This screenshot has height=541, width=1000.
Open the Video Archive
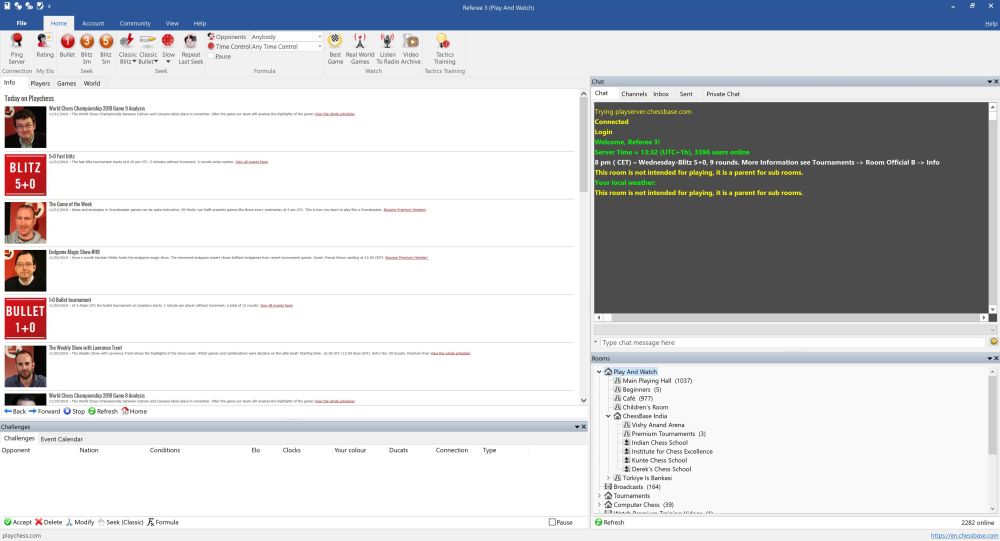(x=411, y=41)
